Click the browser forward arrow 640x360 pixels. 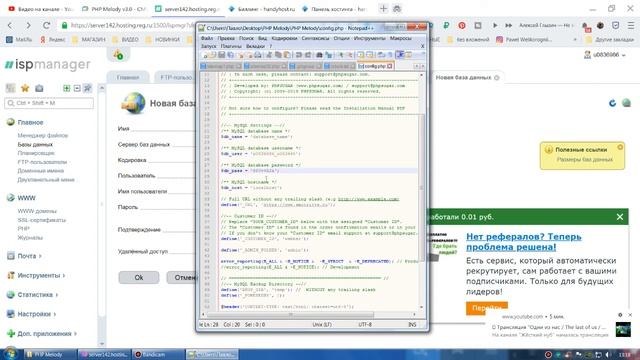point(28,25)
